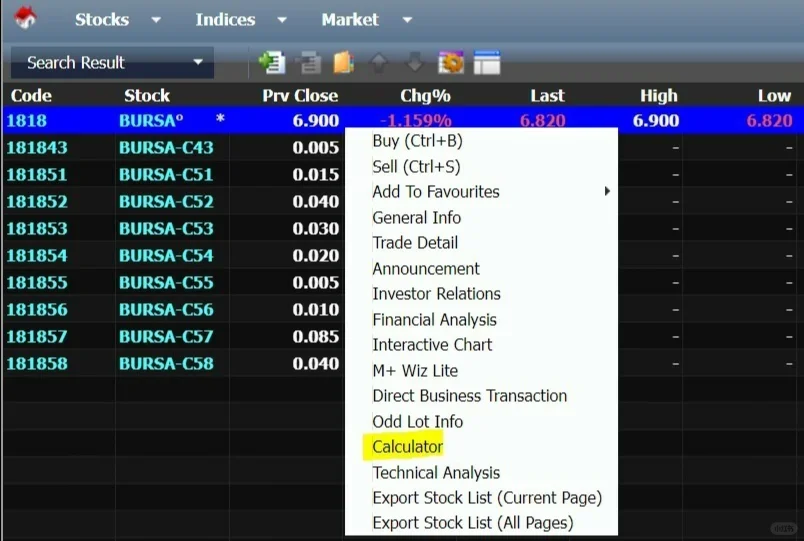Click the Stocks menu label
The image size is (804, 541).
(102, 19)
